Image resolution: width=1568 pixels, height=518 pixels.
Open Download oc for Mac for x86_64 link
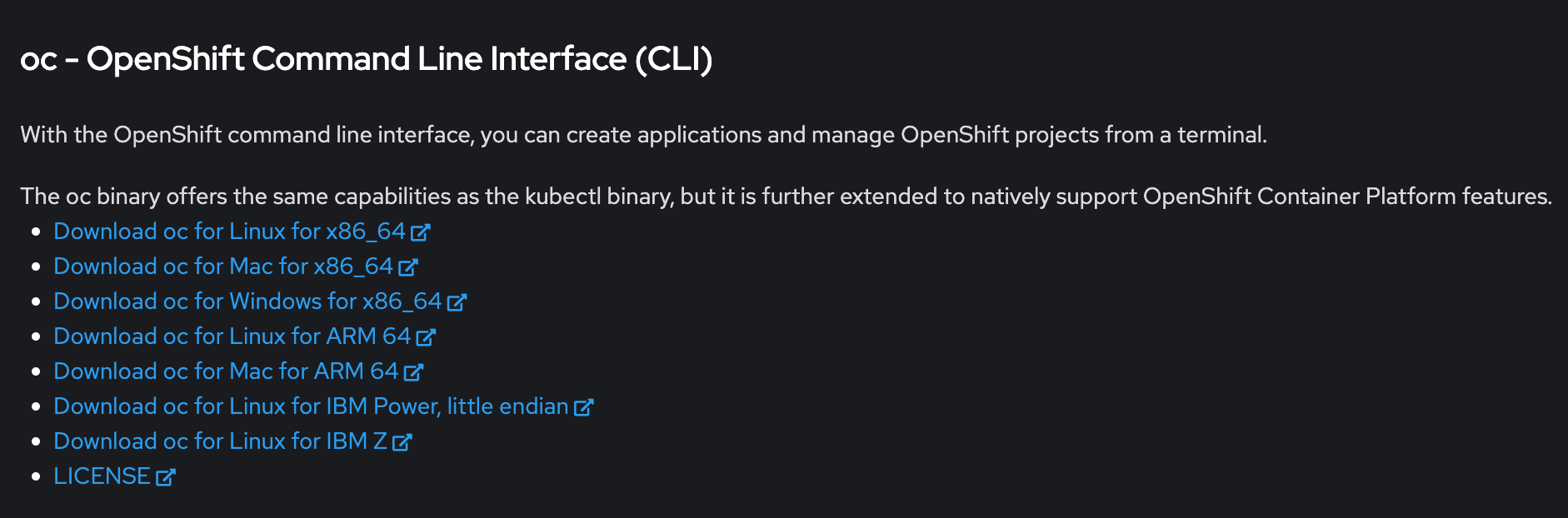pos(222,266)
